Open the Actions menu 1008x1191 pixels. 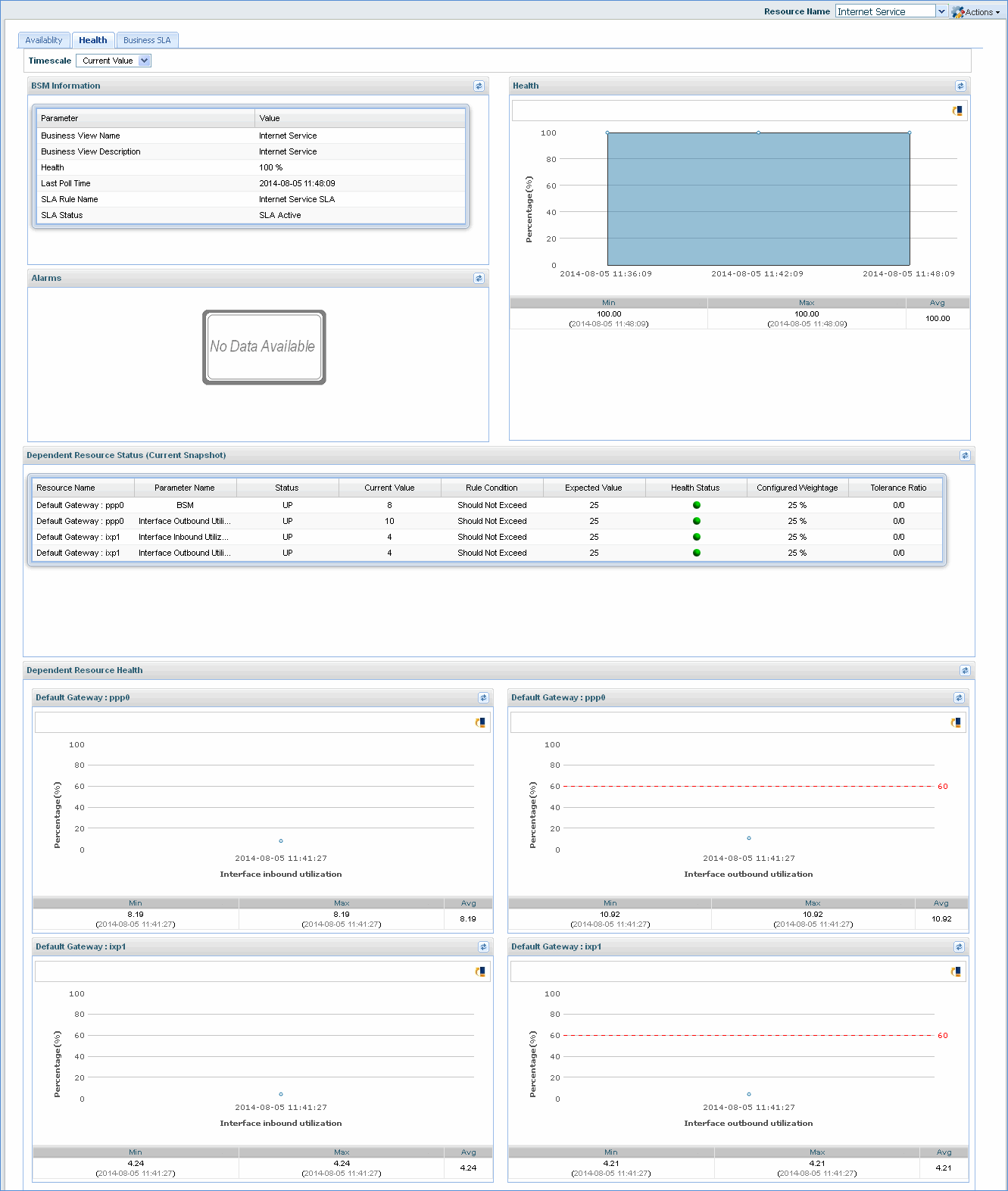(x=978, y=12)
